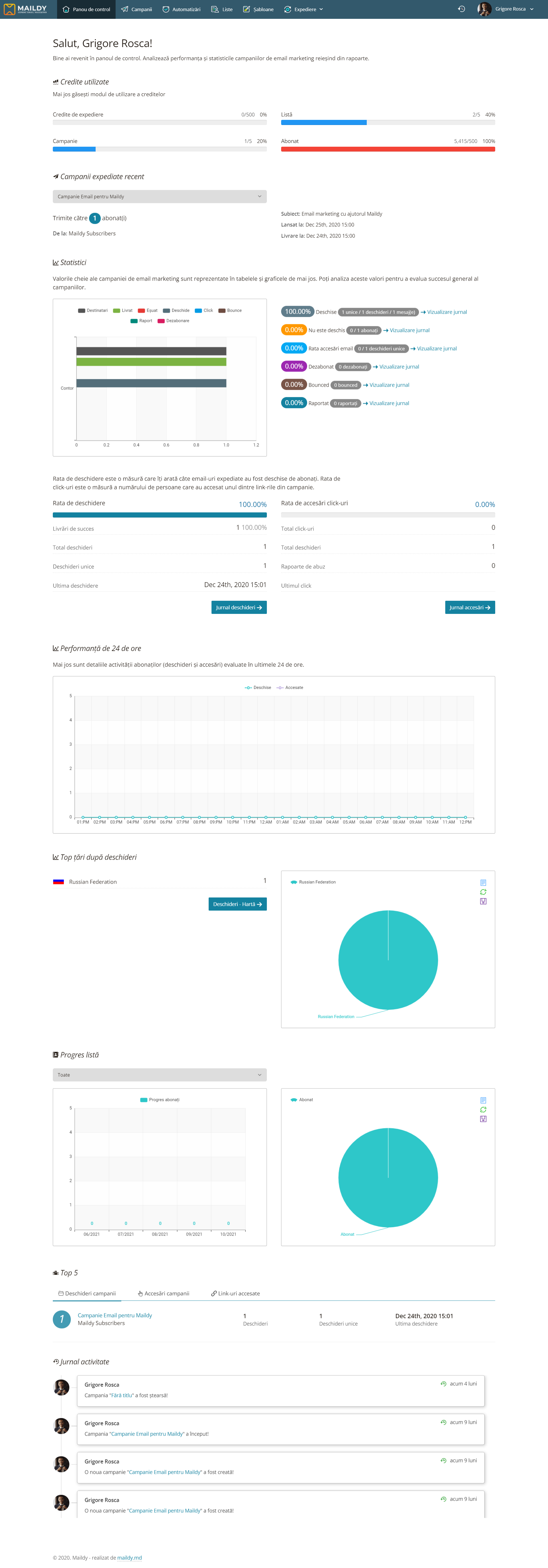The height and width of the screenshot is (1568, 548).
Task: Switch to Accesări campanii tab
Action: [x=163, y=1293]
